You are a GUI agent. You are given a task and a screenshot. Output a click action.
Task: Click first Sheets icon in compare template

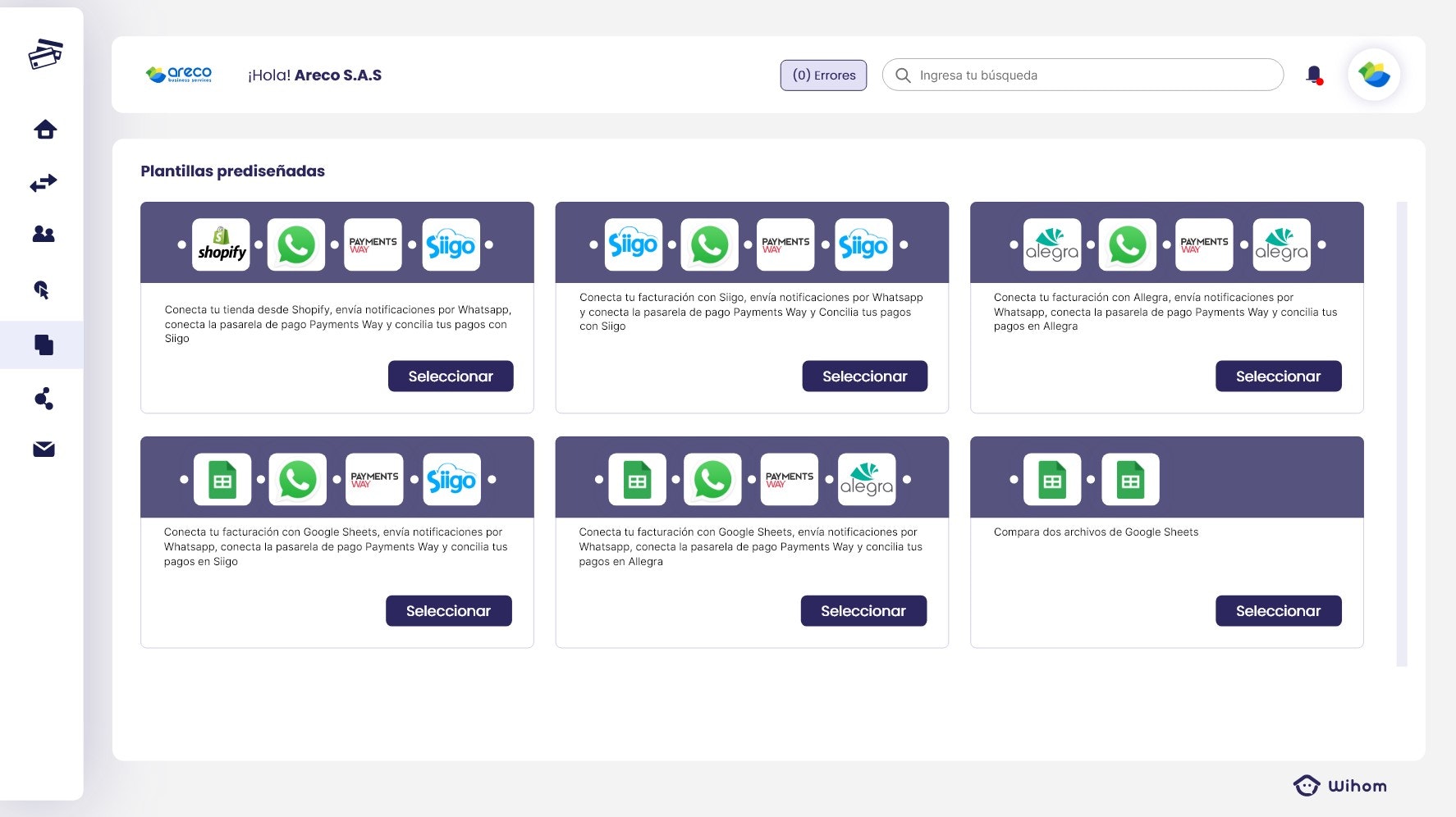[1052, 479]
